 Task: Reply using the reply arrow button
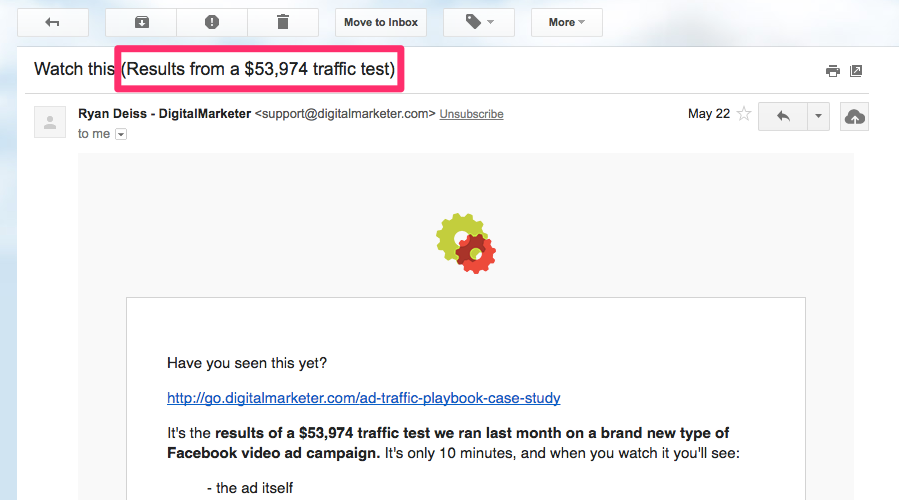coord(783,116)
